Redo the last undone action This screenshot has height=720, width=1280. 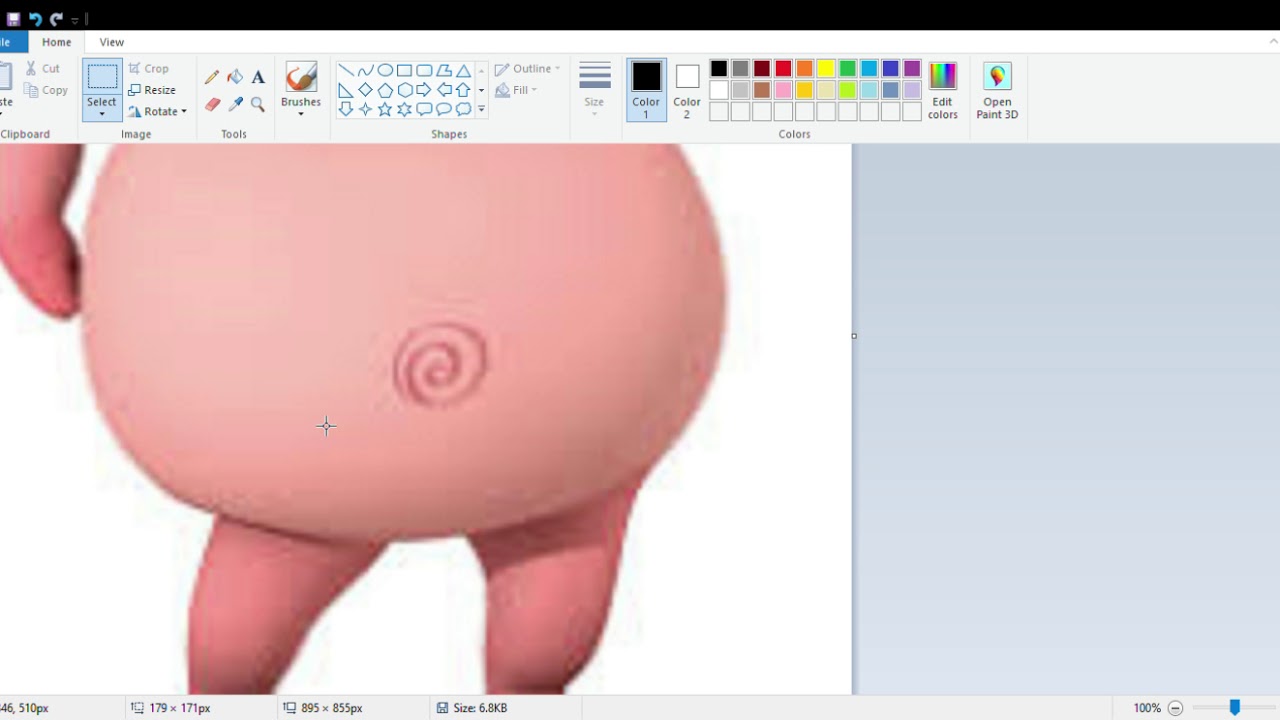click(x=56, y=19)
